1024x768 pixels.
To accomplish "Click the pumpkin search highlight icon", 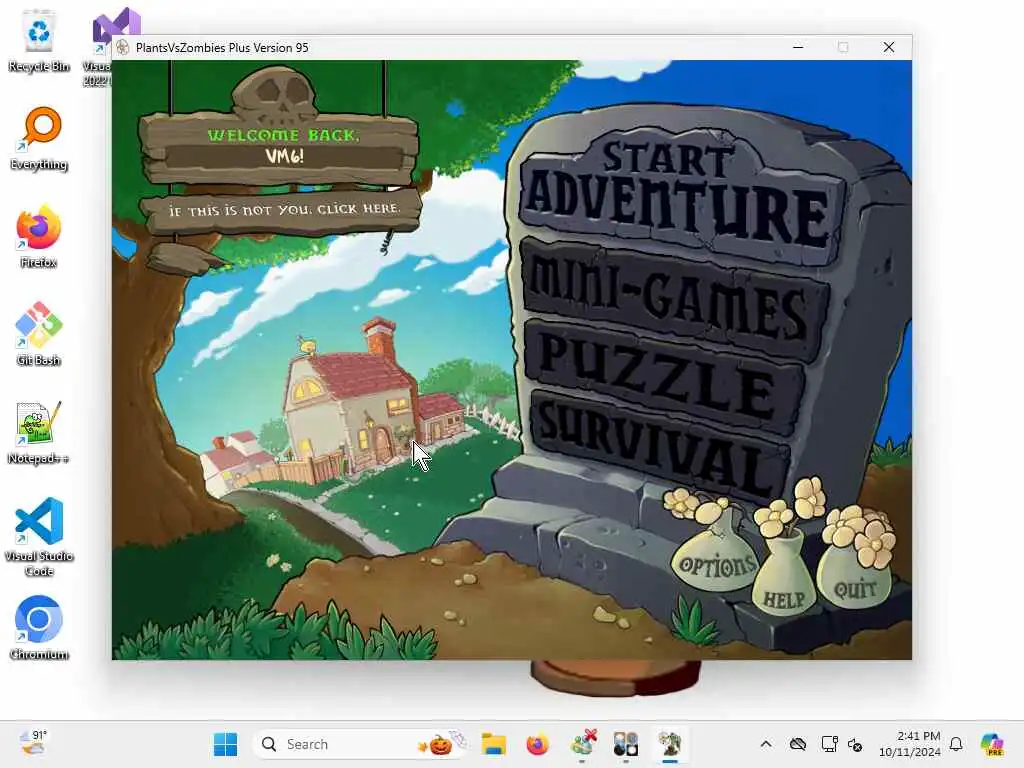I will (x=441, y=744).
